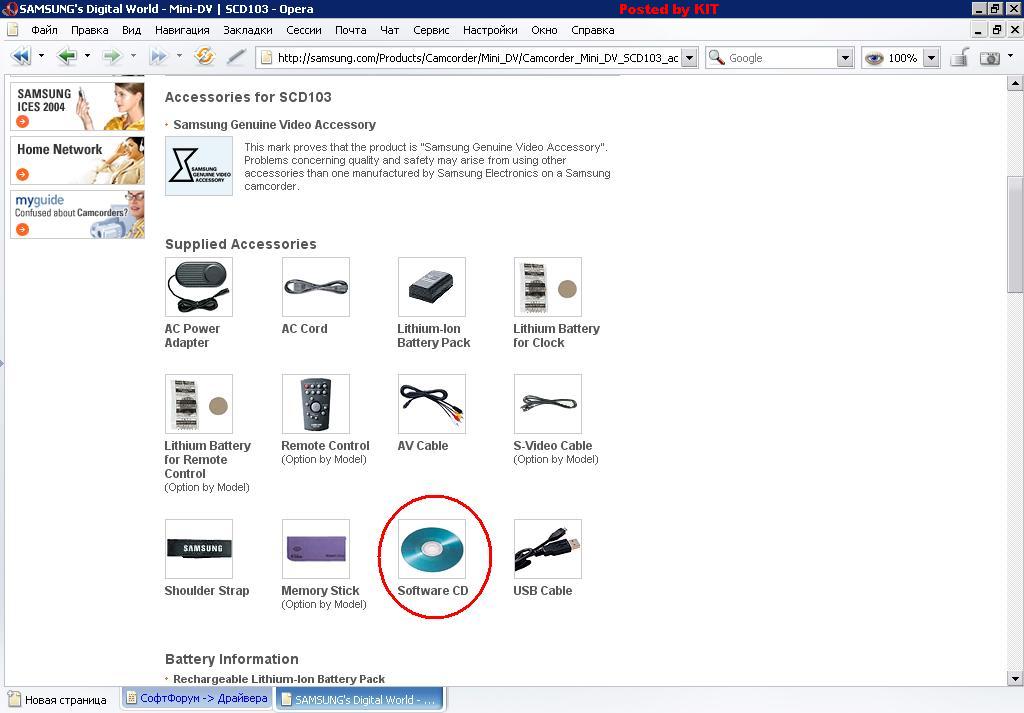Click the Shoulder Strap picture
The image size is (1024, 713).
(x=199, y=549)
